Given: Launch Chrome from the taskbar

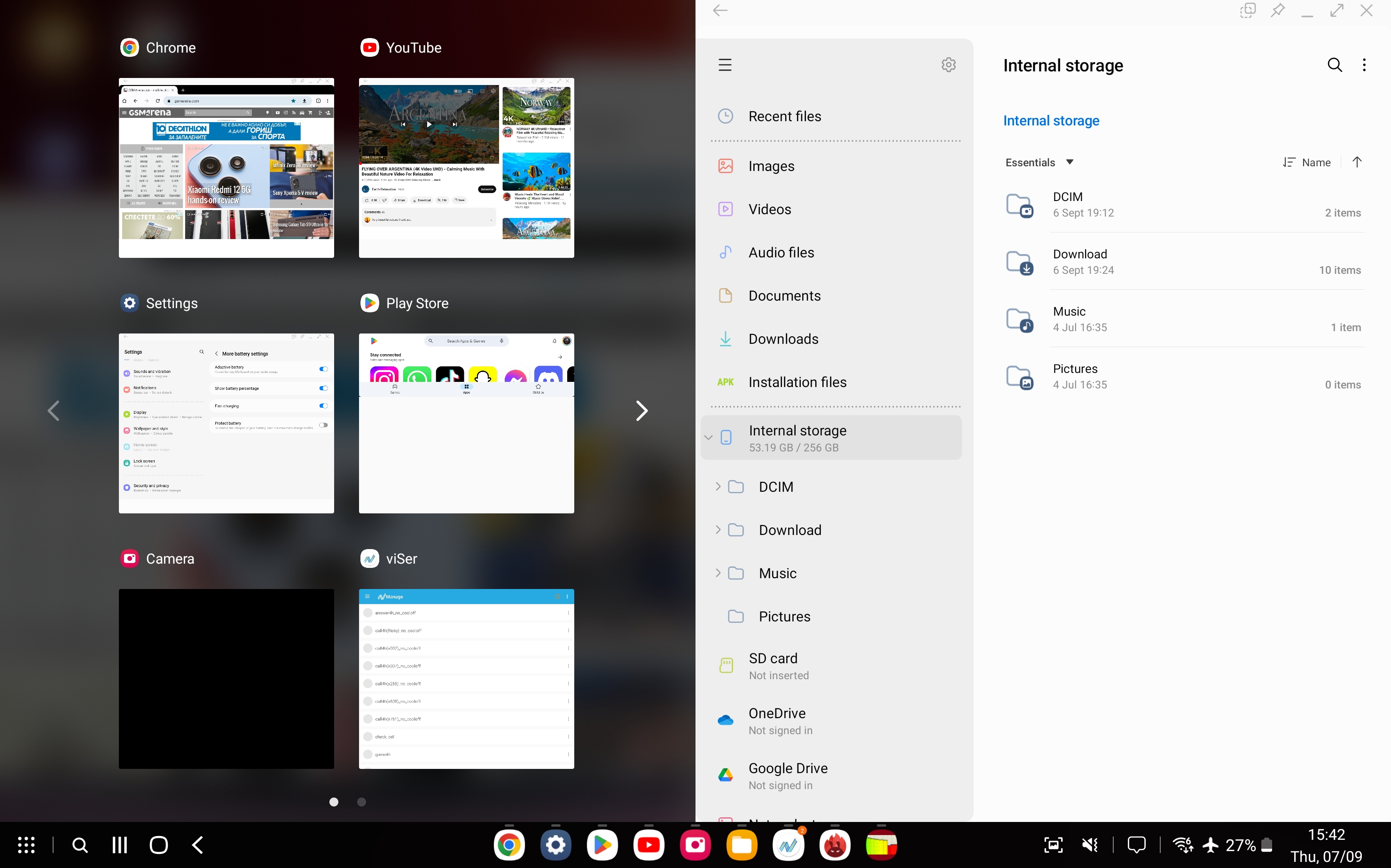Looking at the screenshot, I should 509,845.
